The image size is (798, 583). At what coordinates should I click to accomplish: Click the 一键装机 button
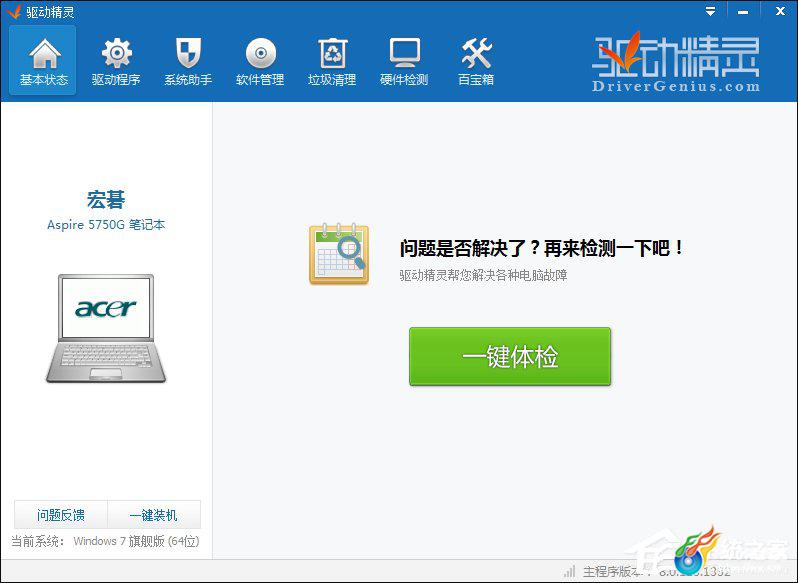pos(154,515)
